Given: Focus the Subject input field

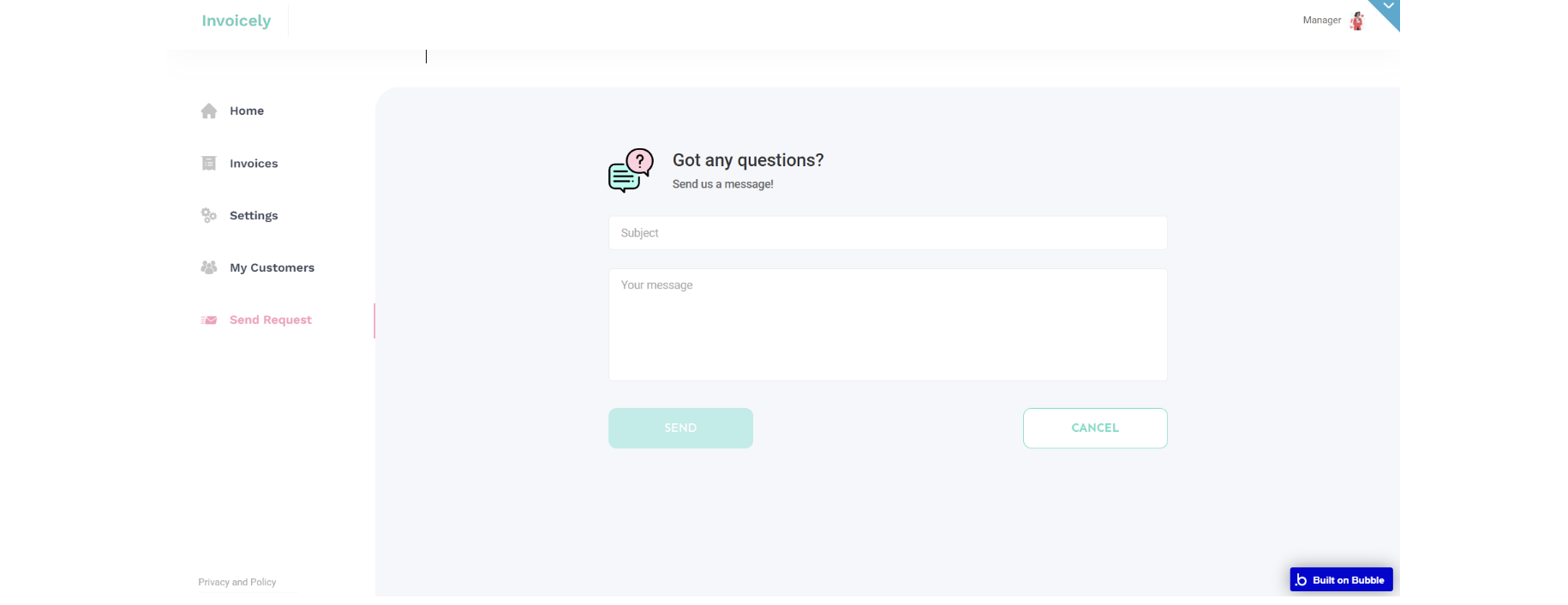Looking at the screenshot, I should tap(888, 233).
